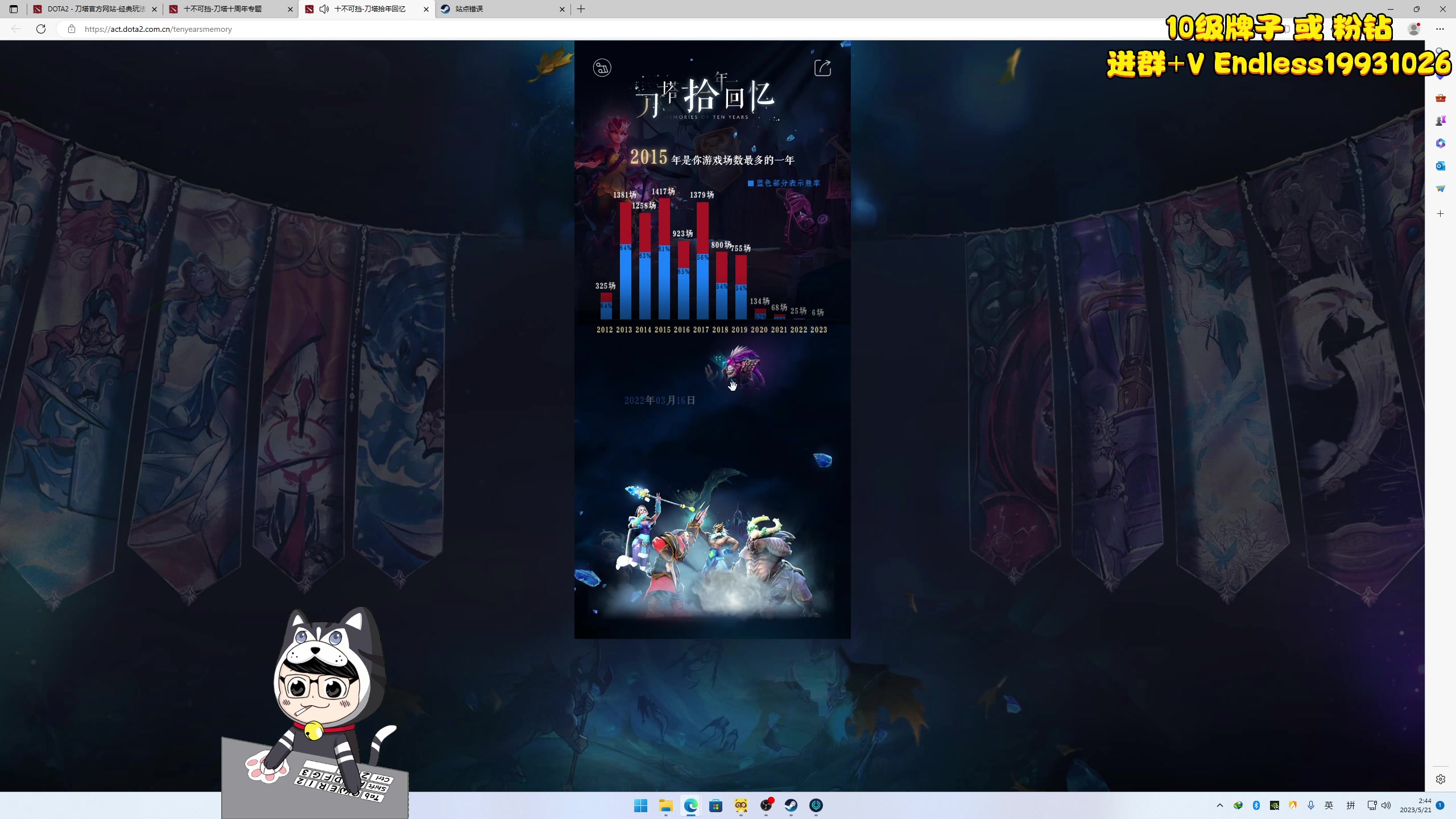Open the Edge sidebar Games chess icon
Image resolution: width=1456 pixels, height=819 pixels.
(x=1440, y=121)
